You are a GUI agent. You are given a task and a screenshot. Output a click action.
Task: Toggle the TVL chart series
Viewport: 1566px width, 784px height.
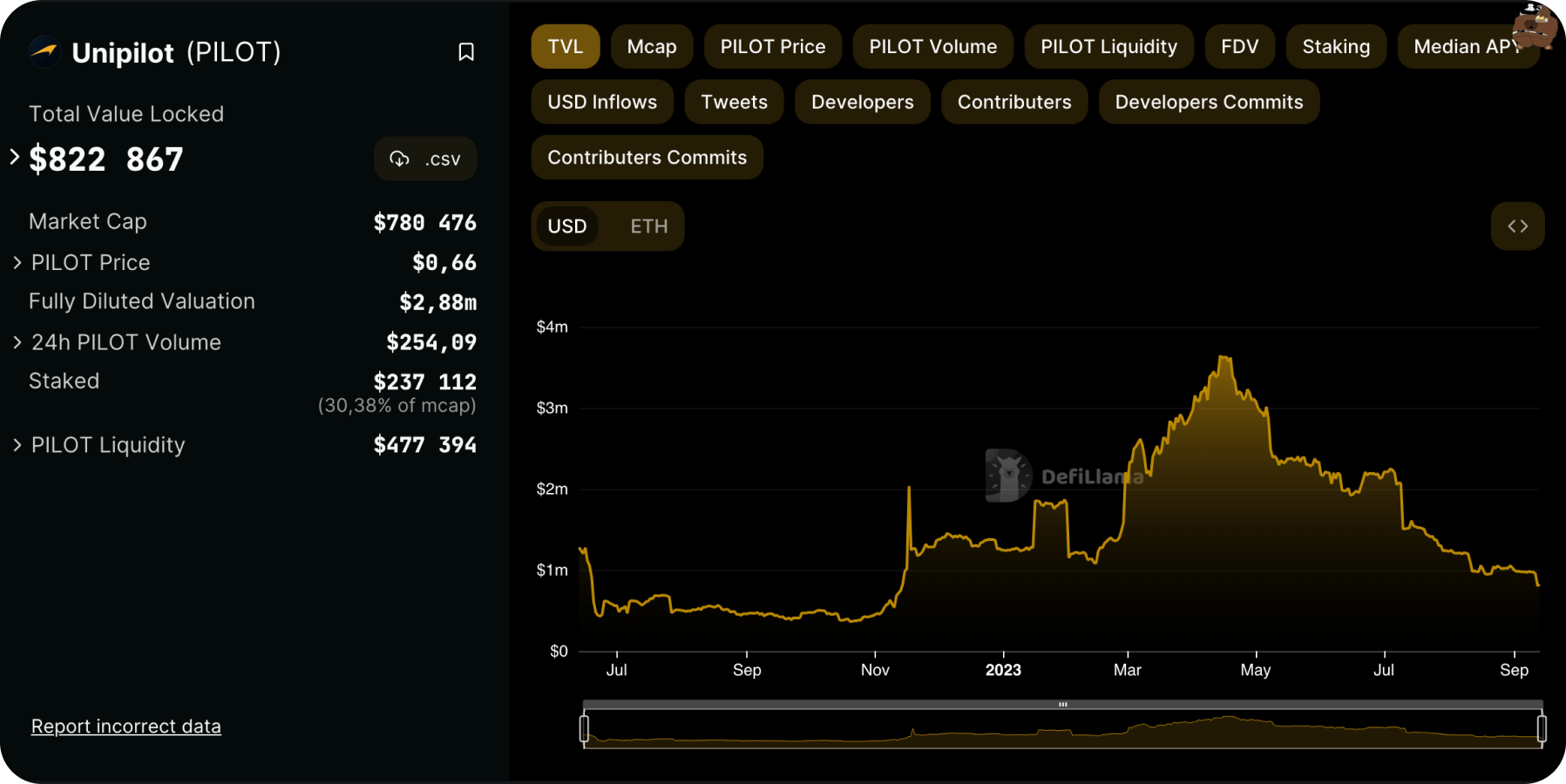point(566,47)
